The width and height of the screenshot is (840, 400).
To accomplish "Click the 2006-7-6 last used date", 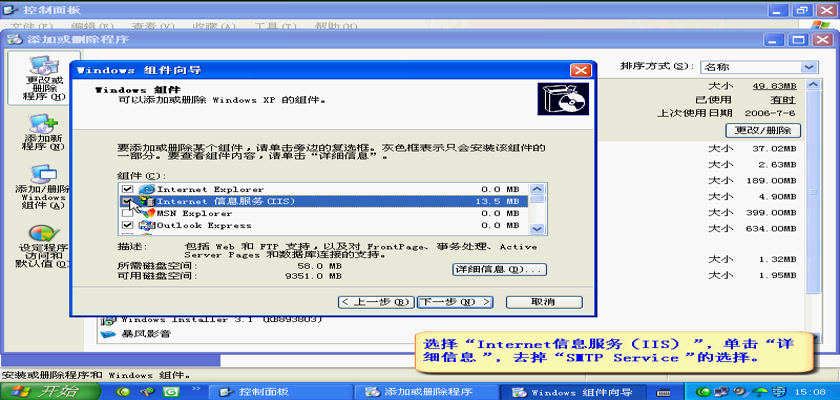I will [771, 114].
